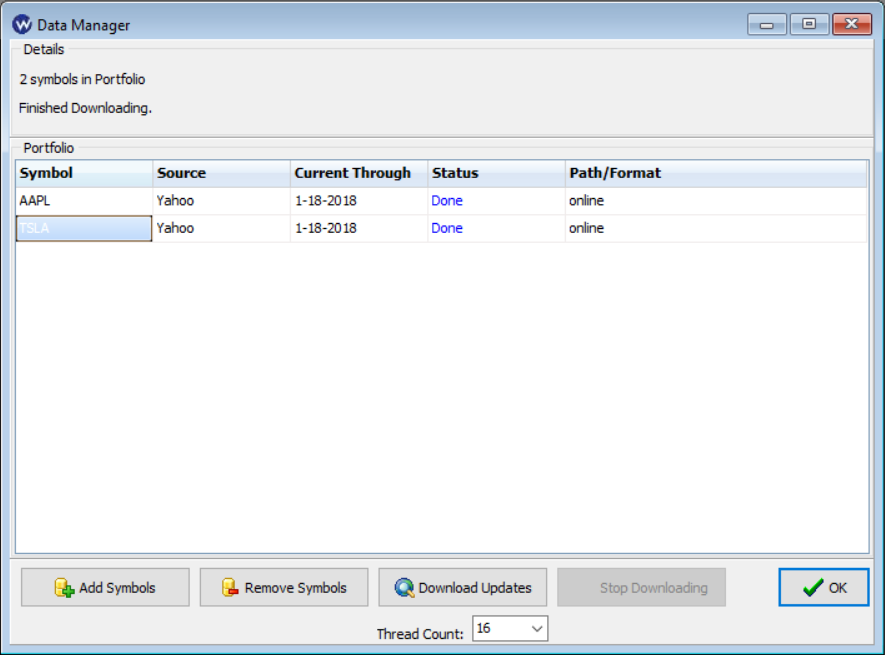This screenshot has width=885, height=655.
Task: Click the Yahoo source cell for TSLA
Action: pyautogui.click(x=176, y=228)
